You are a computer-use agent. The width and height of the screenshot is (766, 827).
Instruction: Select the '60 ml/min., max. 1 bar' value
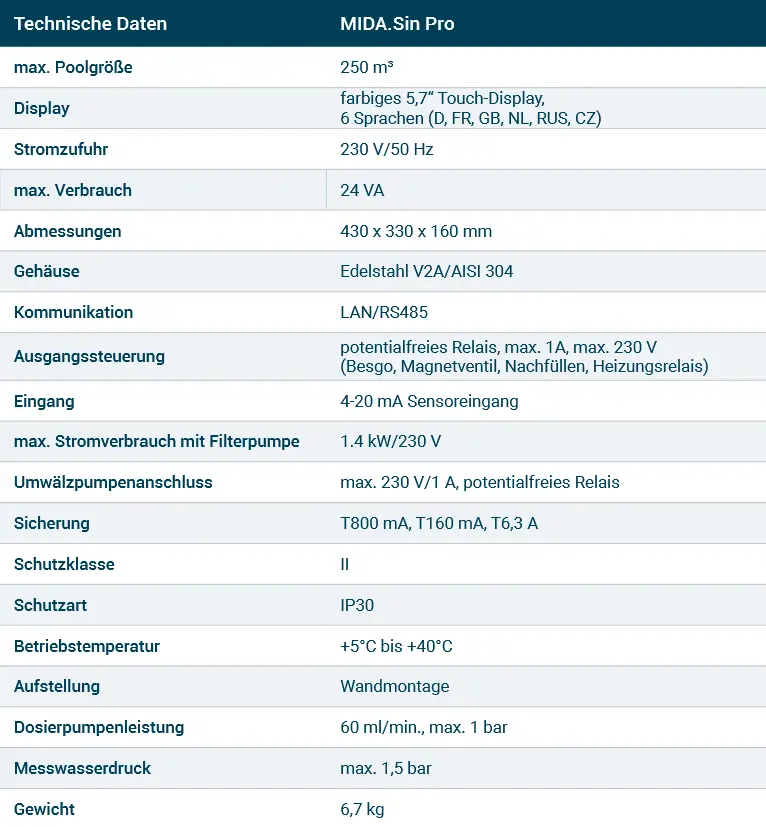click(x=424, y=727)
